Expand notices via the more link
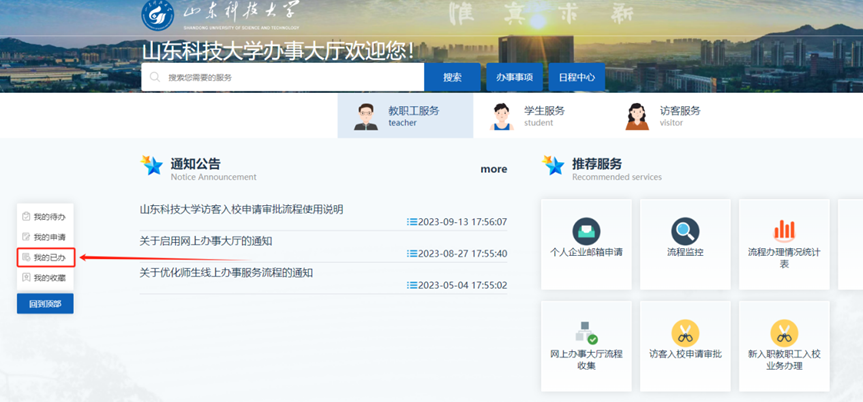This screenshot has height=402, width=863. [x=493, y=169]
